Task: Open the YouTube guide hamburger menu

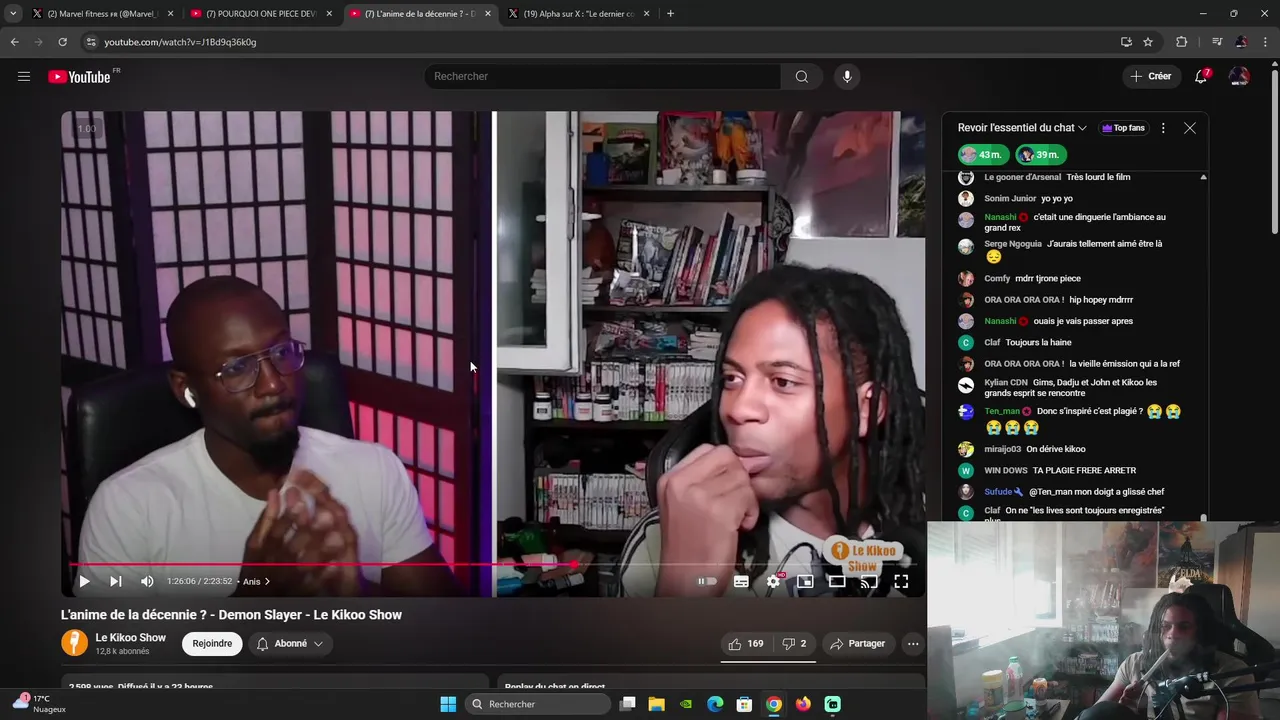Action: [x=24, y=76]
